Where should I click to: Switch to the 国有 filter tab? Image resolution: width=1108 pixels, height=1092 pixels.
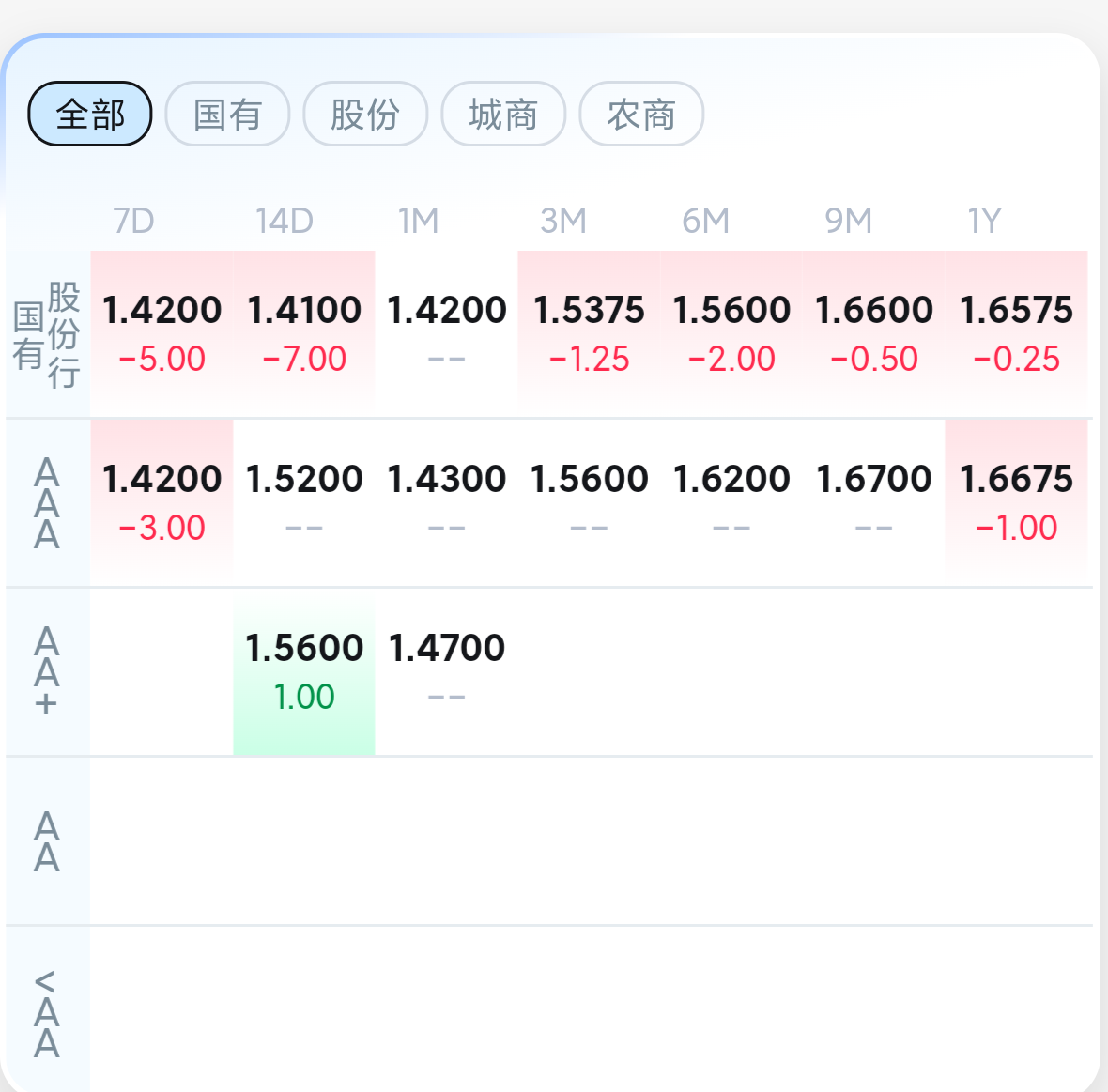[227, 114]
